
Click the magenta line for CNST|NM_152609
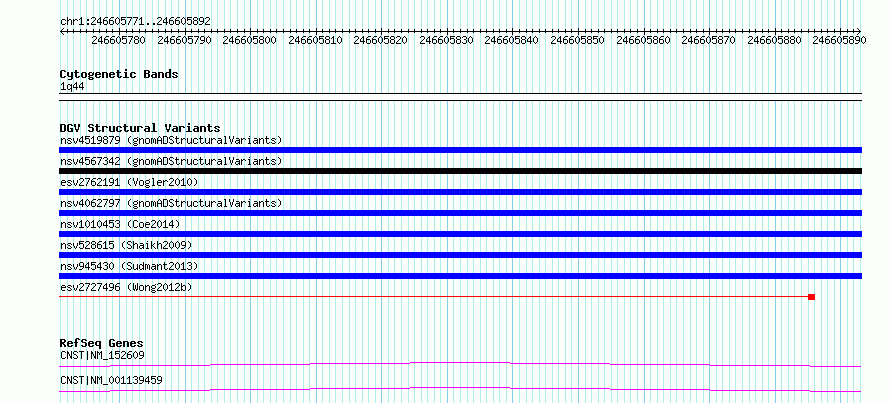(x=460, y=364)
